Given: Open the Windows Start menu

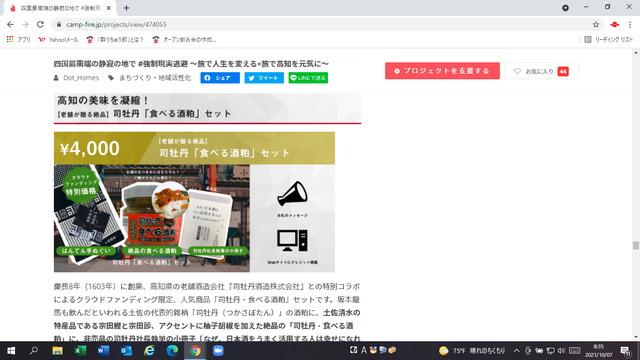Looking at the screenshot, I should [x=11, y=351].
